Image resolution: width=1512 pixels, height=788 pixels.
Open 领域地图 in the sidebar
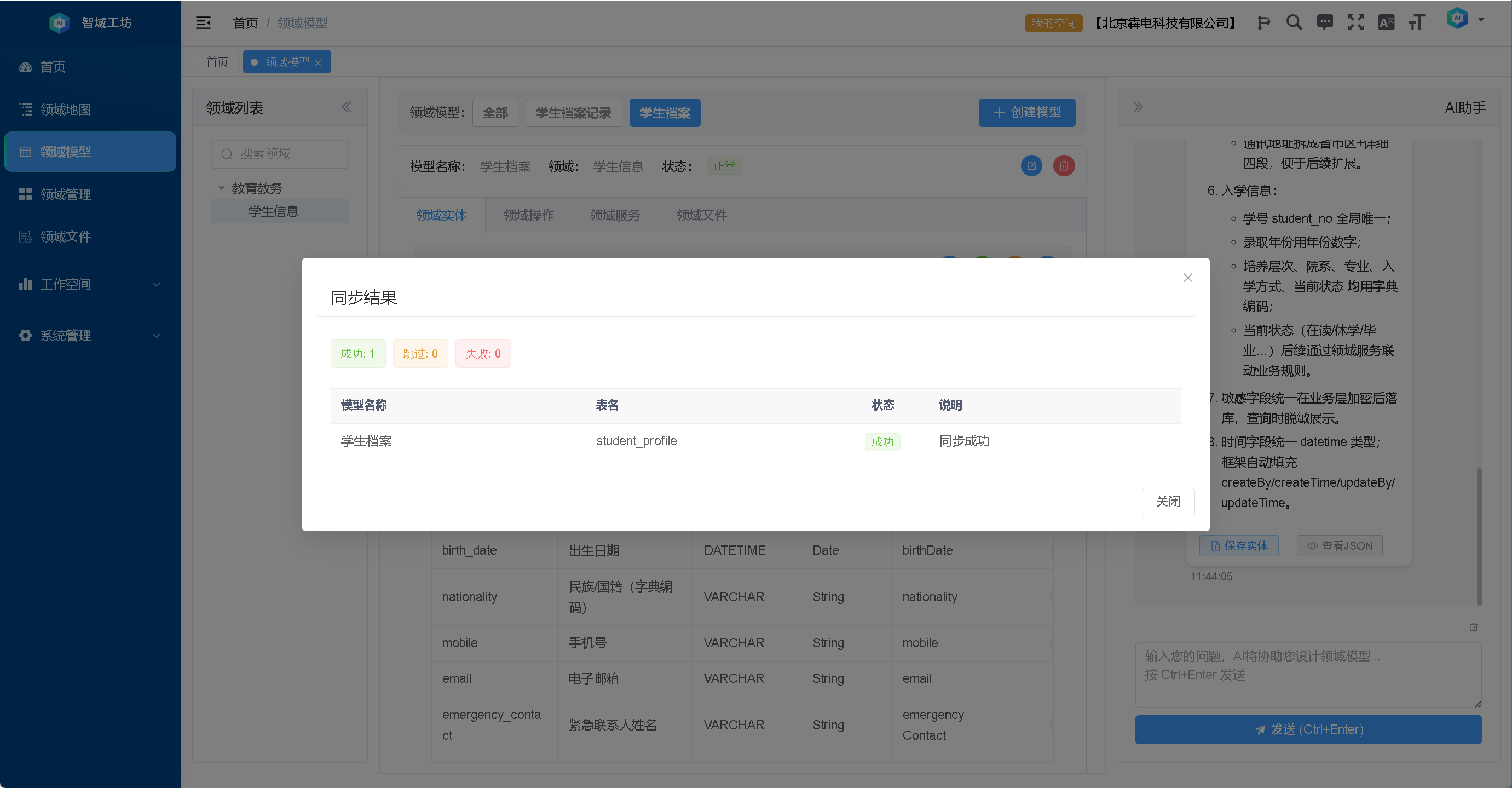65,109
